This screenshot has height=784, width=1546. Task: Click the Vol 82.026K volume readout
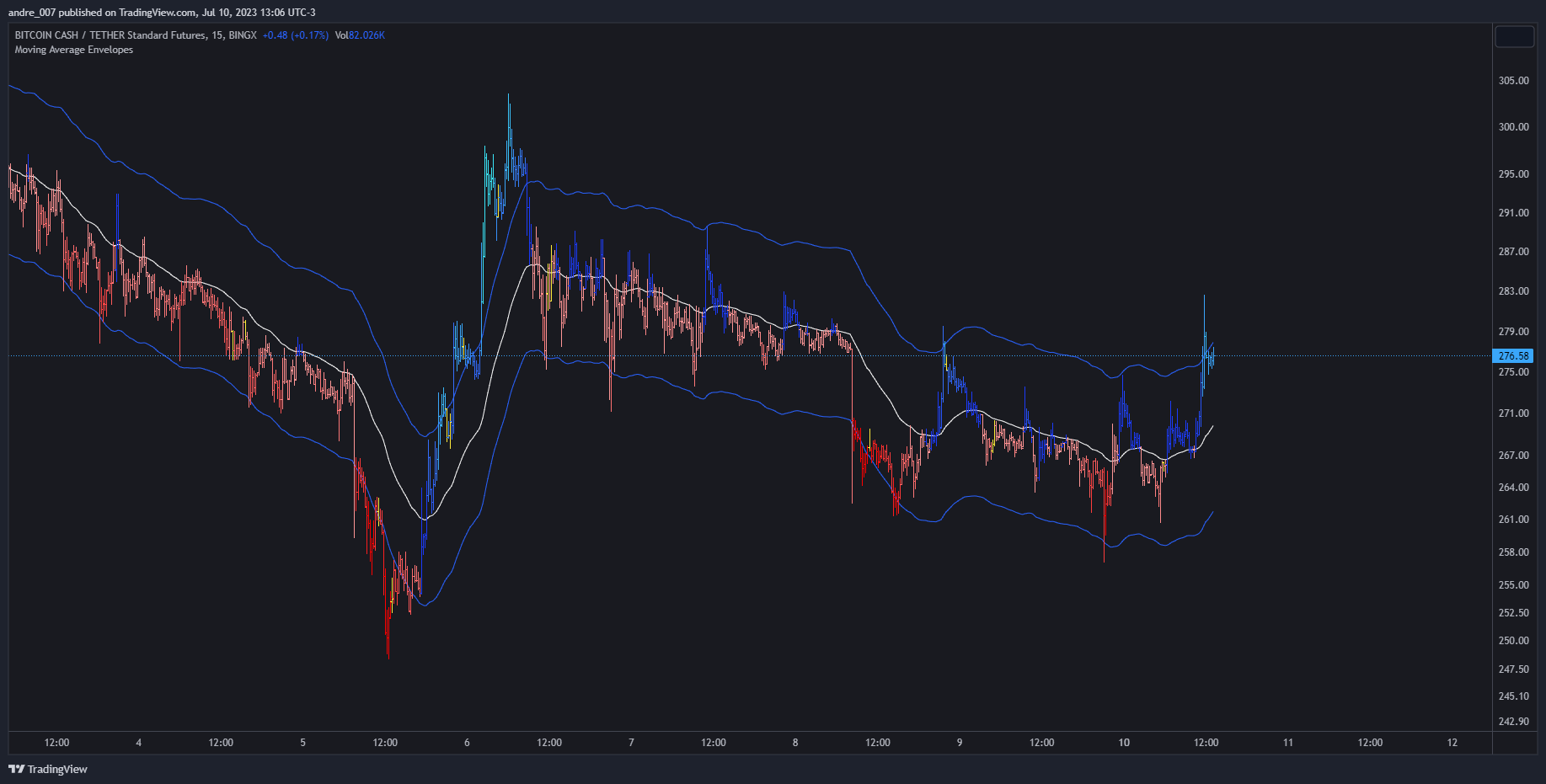[360, 35]
